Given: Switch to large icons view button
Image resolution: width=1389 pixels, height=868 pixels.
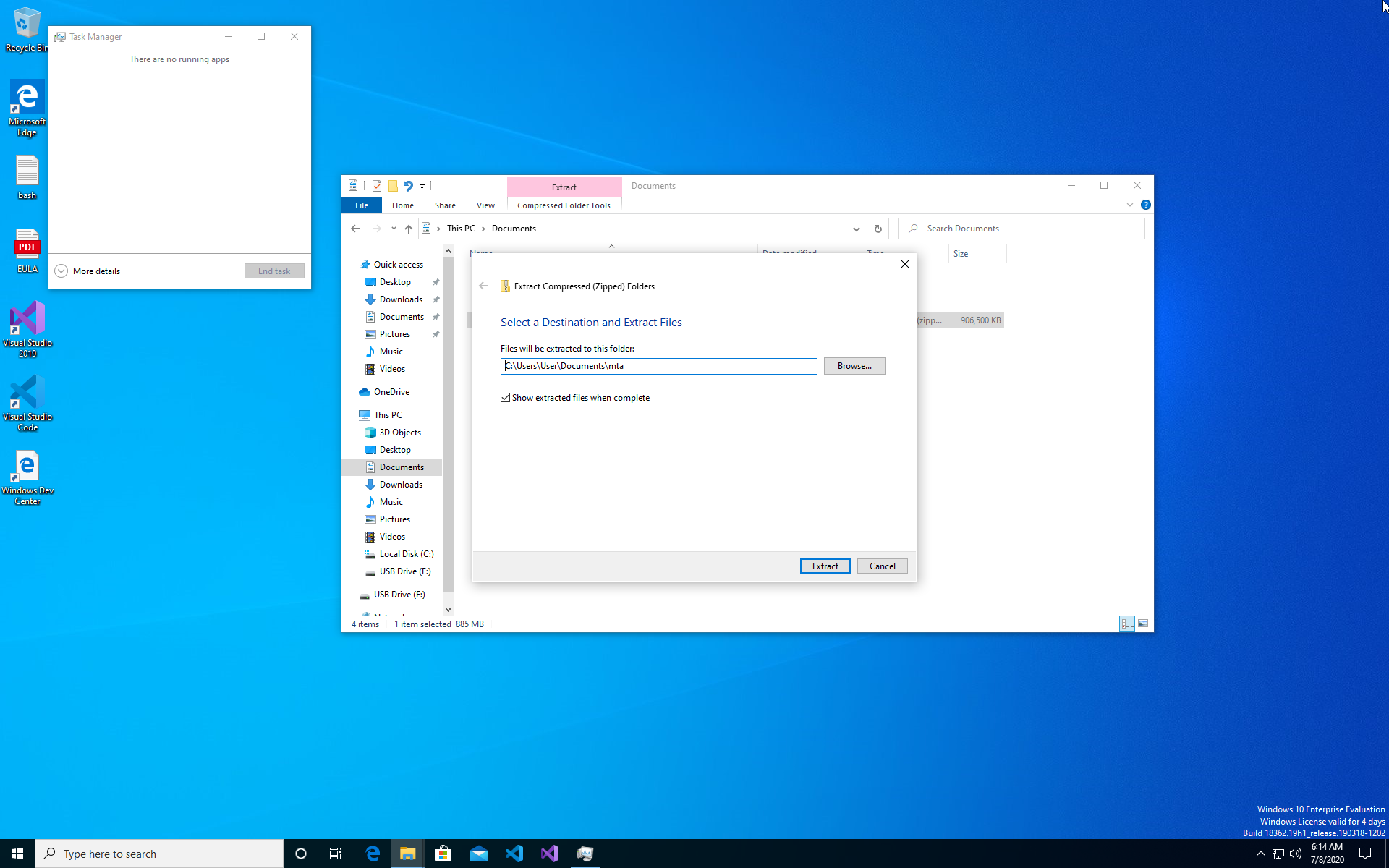Looking at the screenshot, I should [1143, 624].
